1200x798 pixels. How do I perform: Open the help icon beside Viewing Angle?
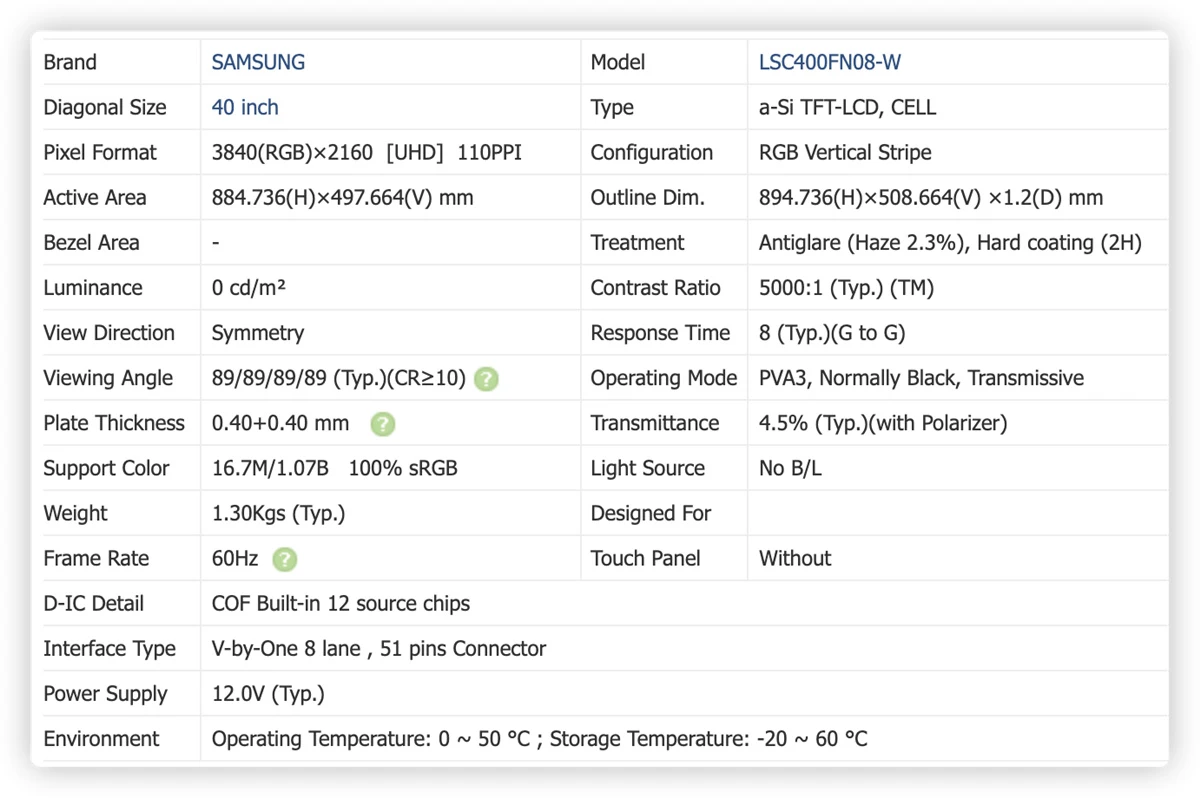click(x=486, y=379)
